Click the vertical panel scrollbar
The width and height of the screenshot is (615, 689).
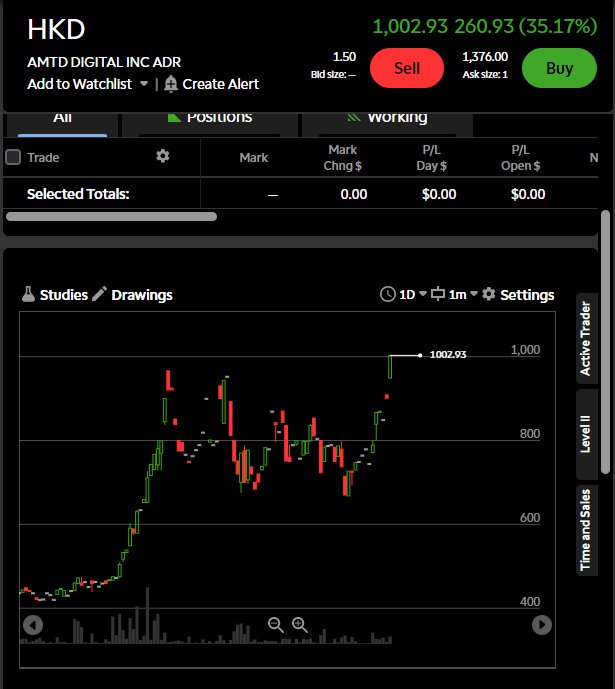(605, 342)
